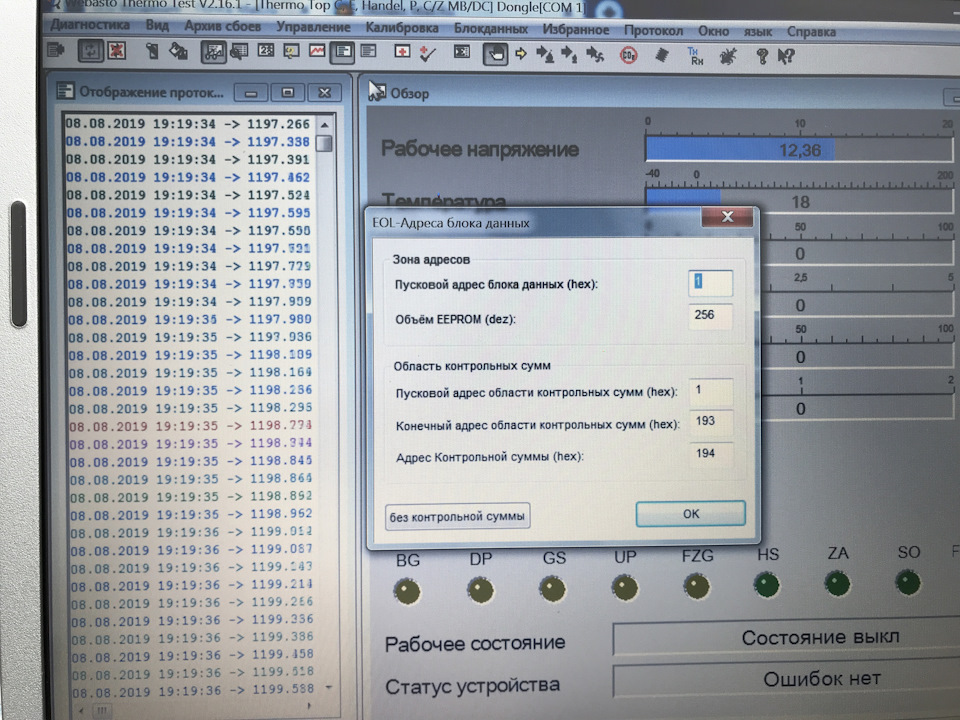
Task: Click the connect/refresh toolbar icon
Action: point(90,51)
